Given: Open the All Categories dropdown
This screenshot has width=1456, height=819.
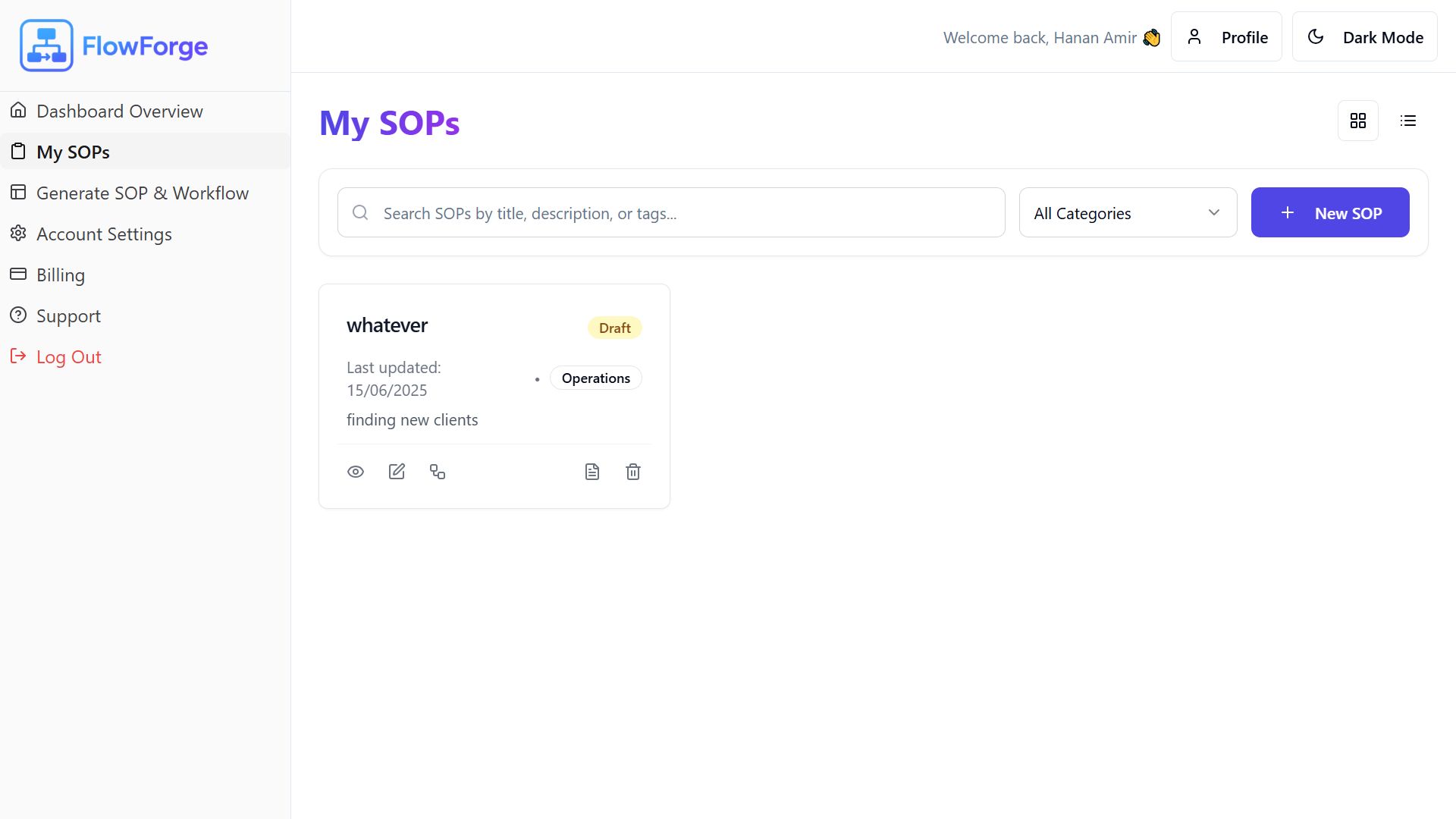Looking at the screenshot, I should point(1128,213).
